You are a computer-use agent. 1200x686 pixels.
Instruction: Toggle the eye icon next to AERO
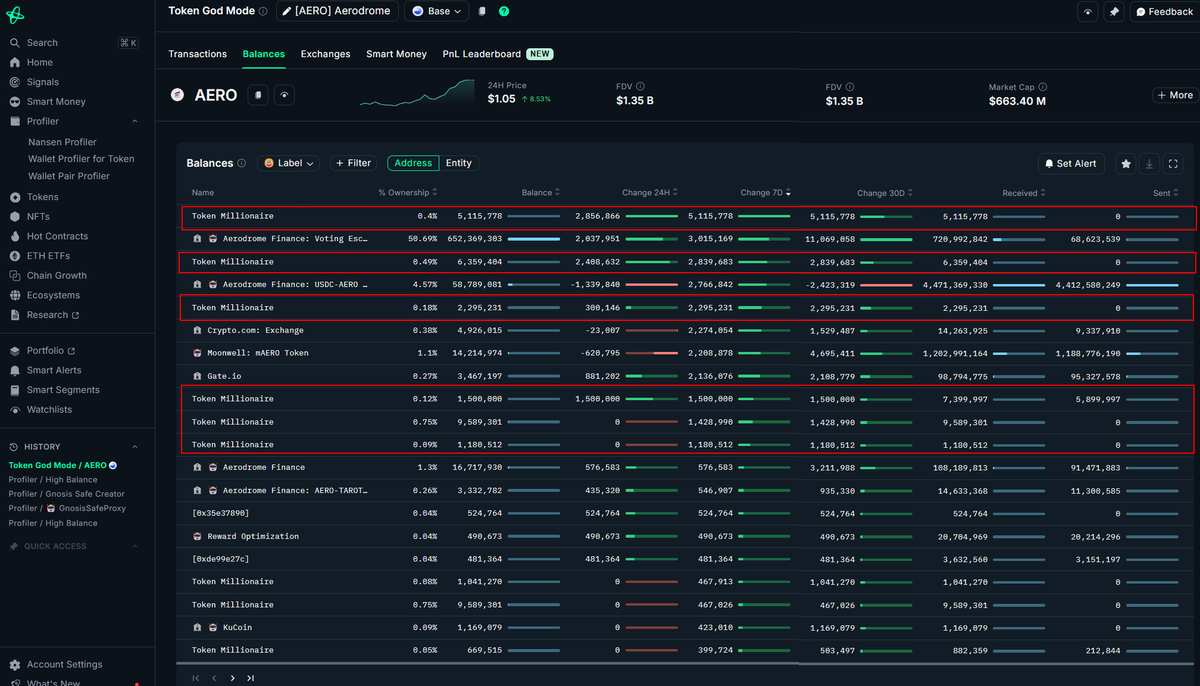pos(285,95)
